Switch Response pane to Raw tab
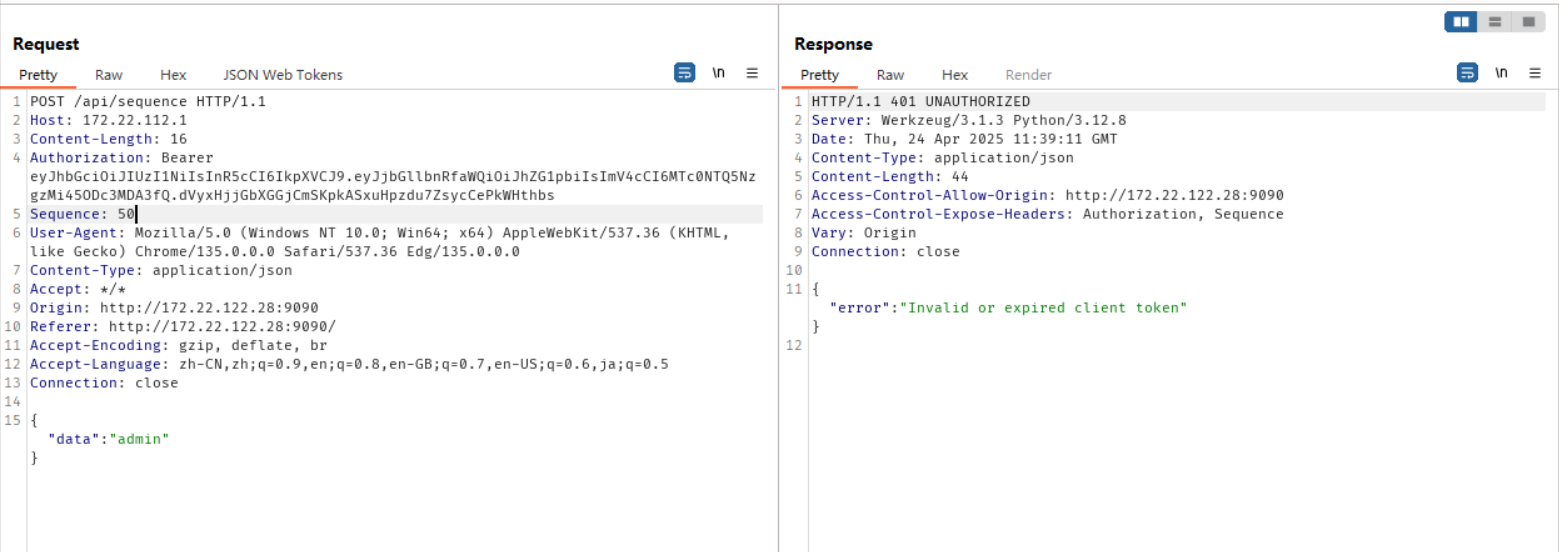1559x552 pixels. 890,75
